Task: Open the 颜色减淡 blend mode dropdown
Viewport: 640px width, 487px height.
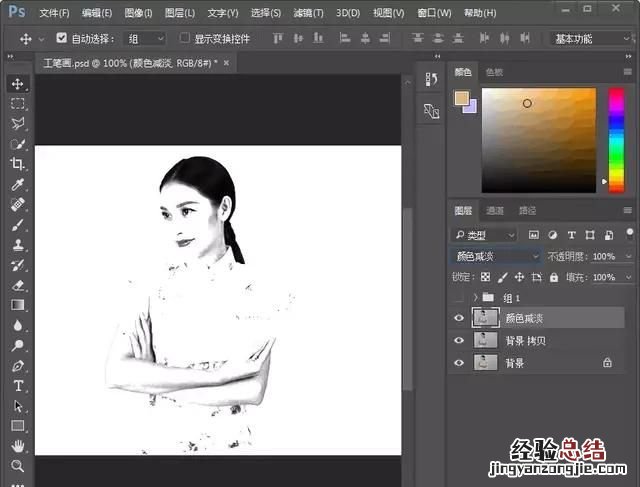Action: pyautogui.click(x=497, y=256)
